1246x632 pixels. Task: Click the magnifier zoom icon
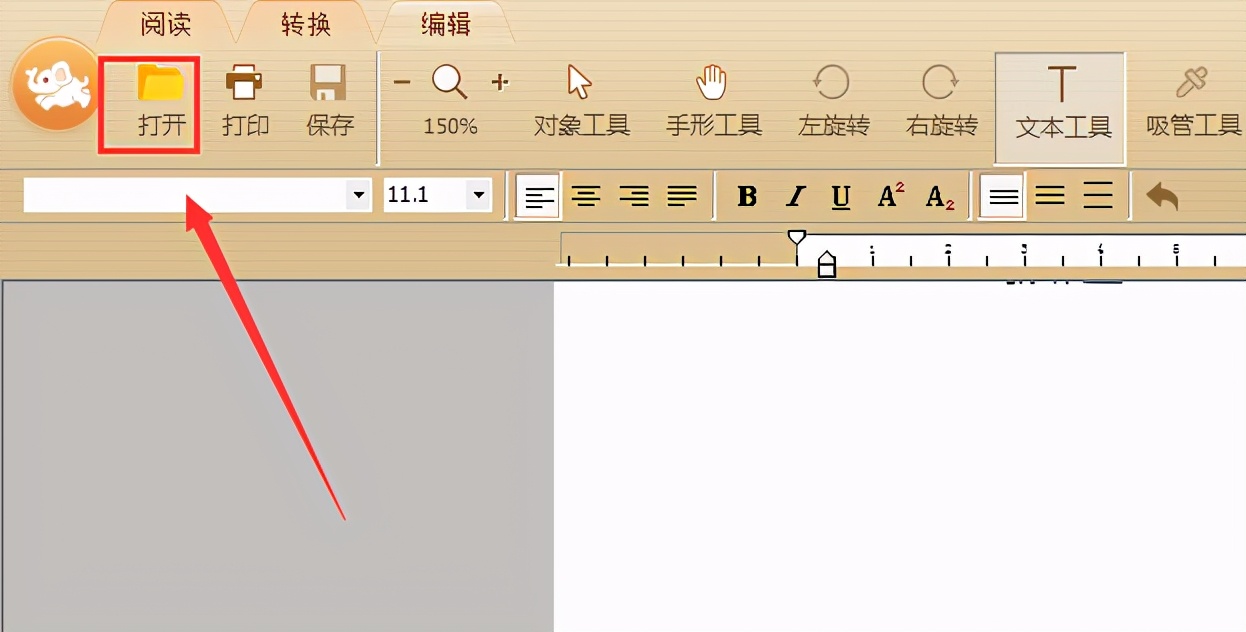click(x=450, y=83)
